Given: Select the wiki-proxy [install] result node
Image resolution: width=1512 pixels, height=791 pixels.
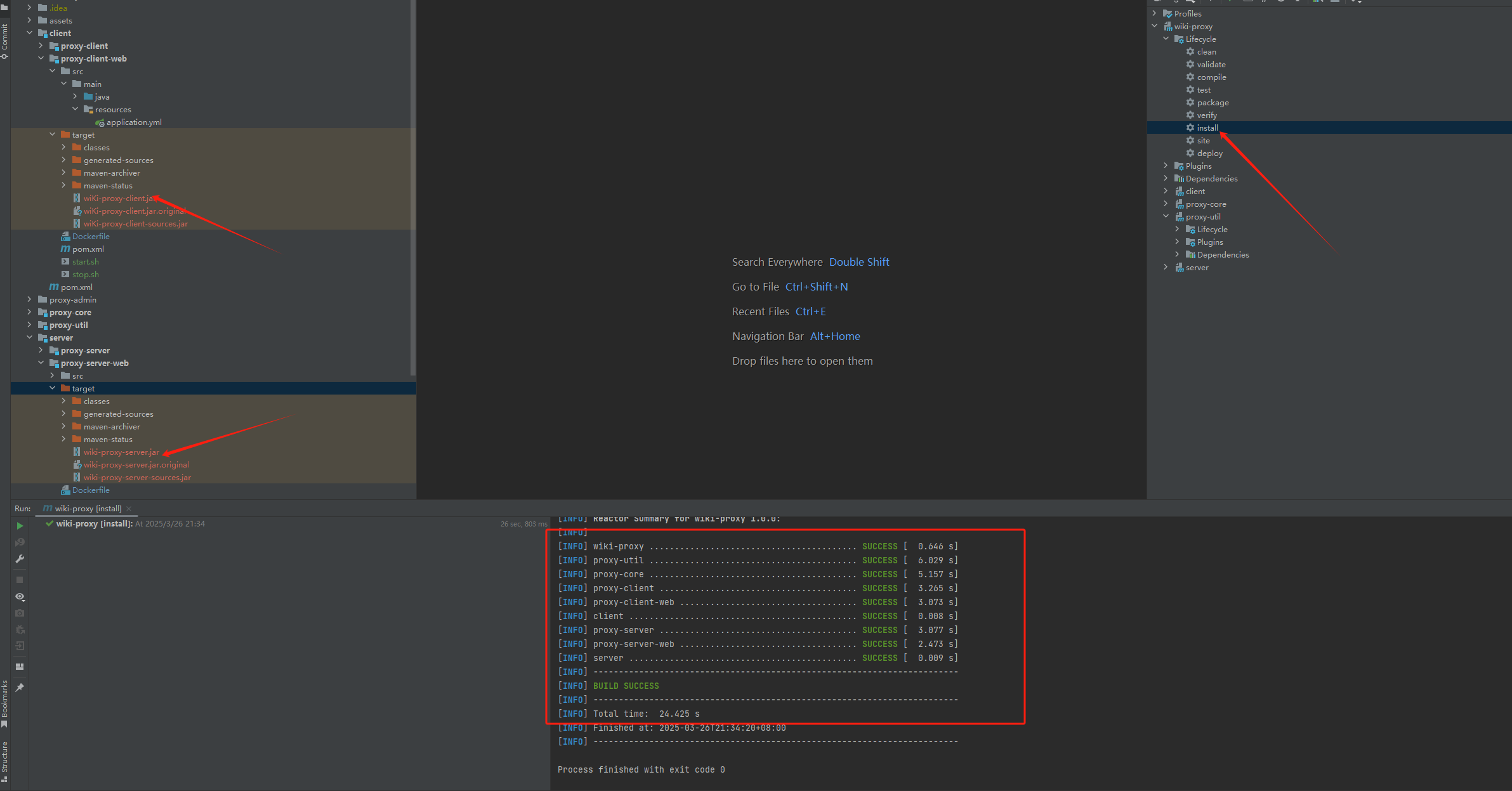Looking at the screenshot, I should coord(94,524).
